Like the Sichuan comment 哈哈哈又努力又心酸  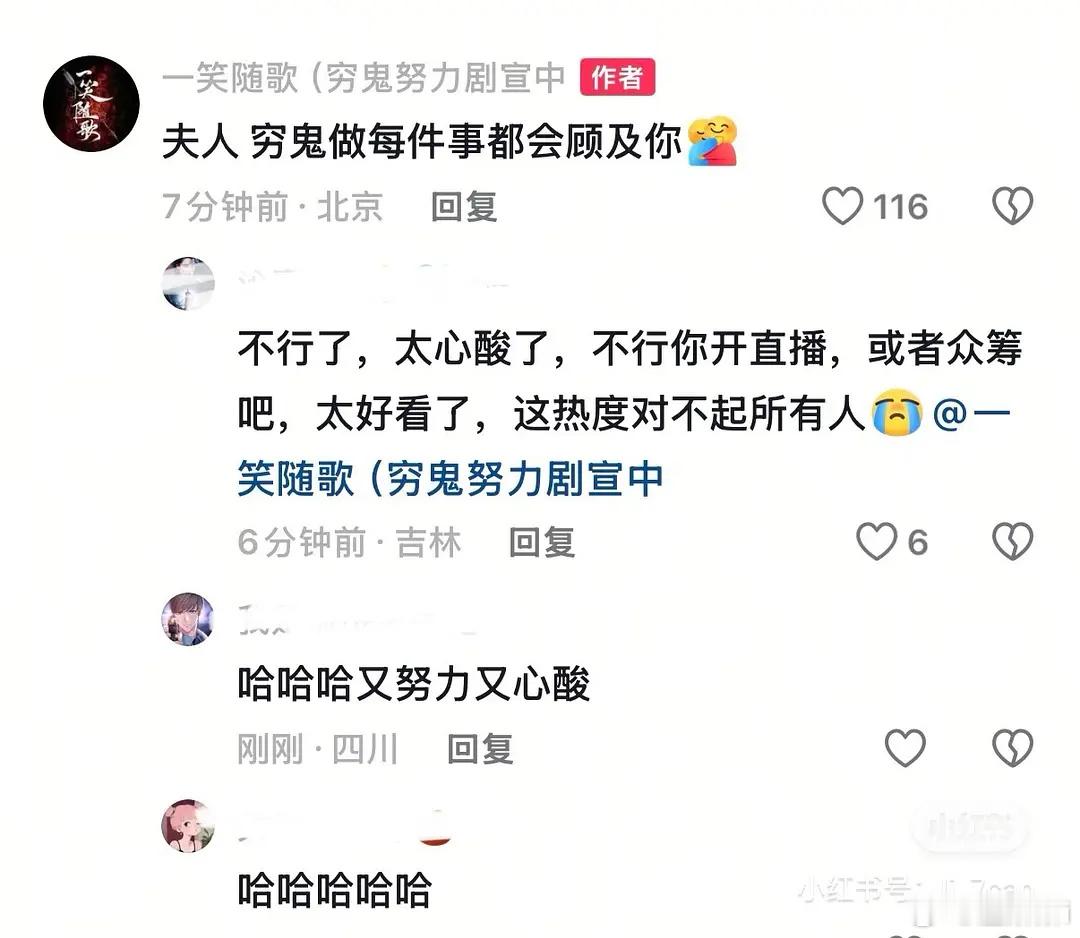point(904,748)
